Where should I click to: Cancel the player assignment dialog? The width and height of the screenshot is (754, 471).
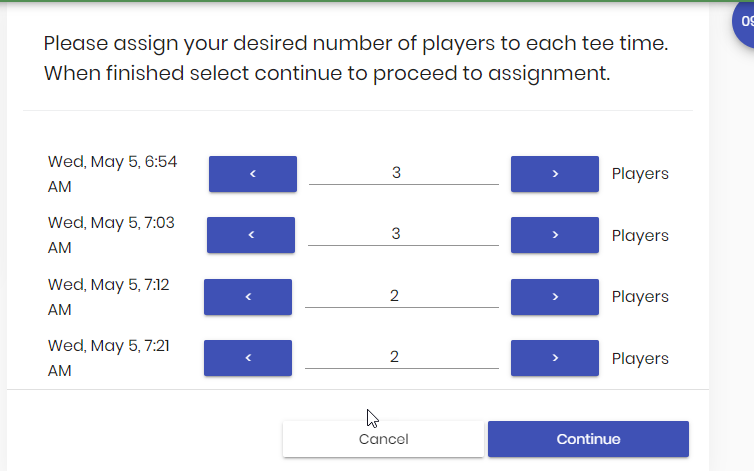[x=383, y=439]
